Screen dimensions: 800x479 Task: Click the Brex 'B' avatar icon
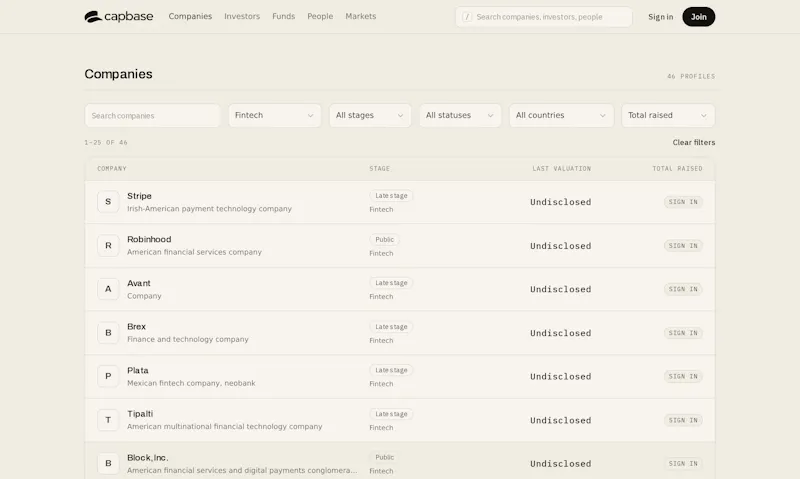pos(108,333)
